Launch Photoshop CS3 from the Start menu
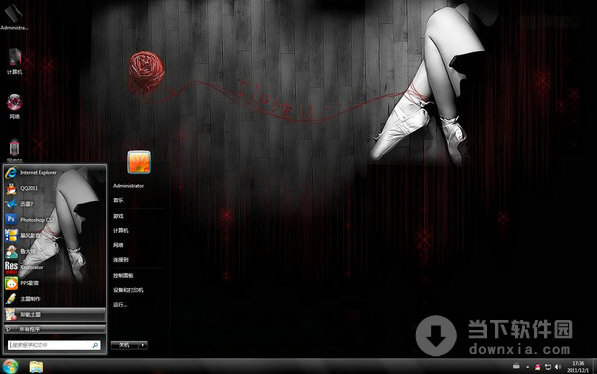The width and height of the screenshot is (597, 374). [x=55, y=220]
